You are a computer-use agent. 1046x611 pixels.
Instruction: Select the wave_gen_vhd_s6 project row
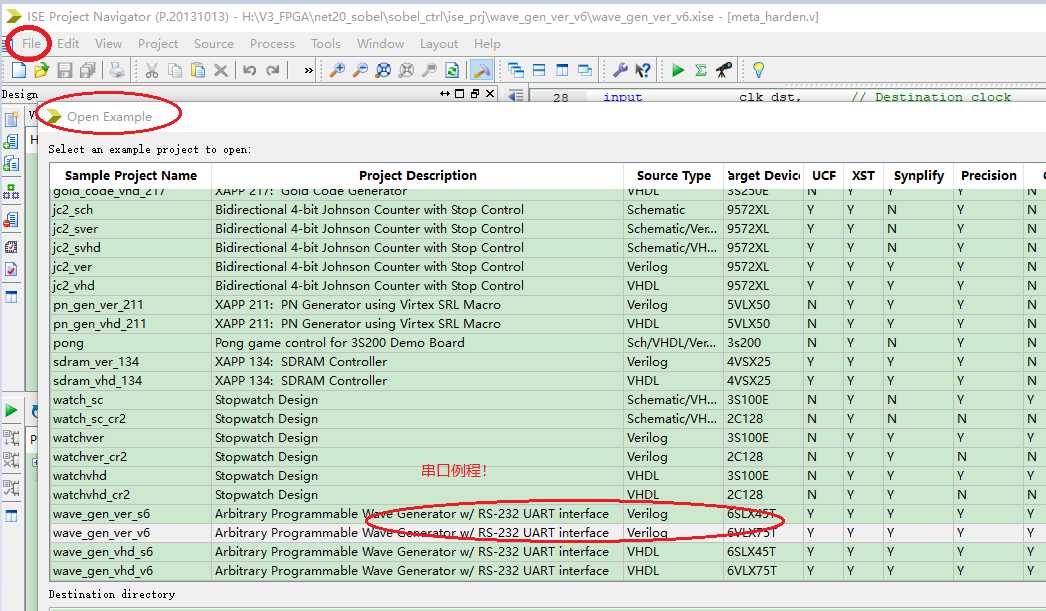coord(548,552)
